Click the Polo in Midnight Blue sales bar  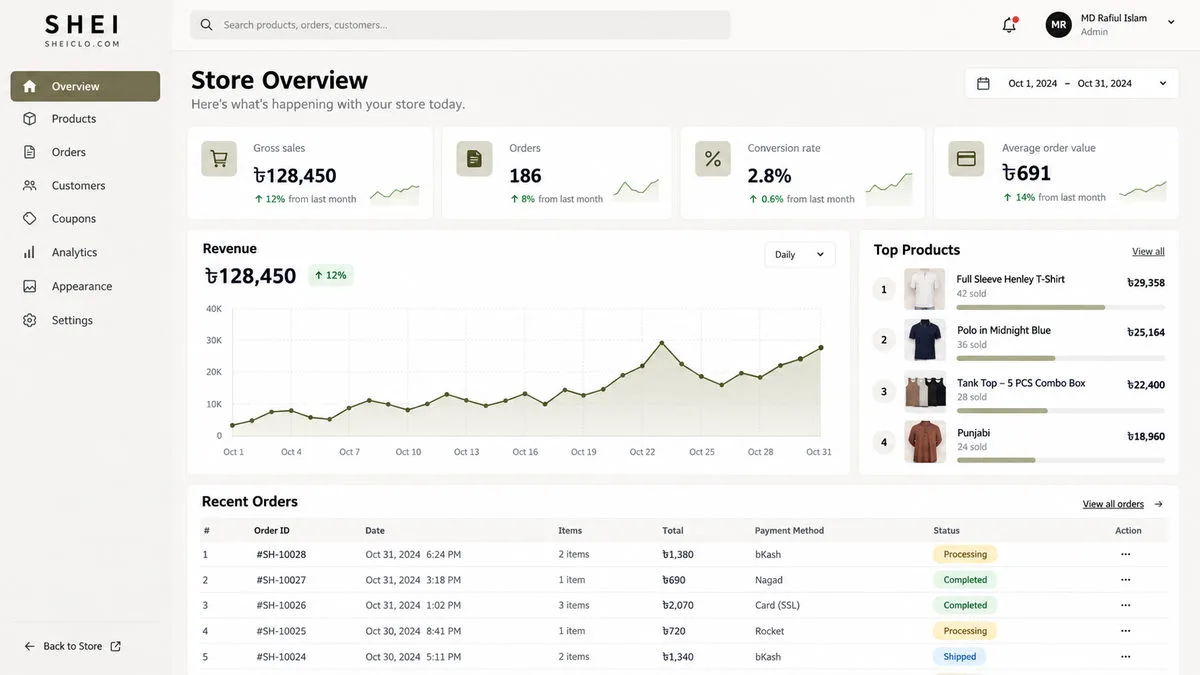[1061, 358]
